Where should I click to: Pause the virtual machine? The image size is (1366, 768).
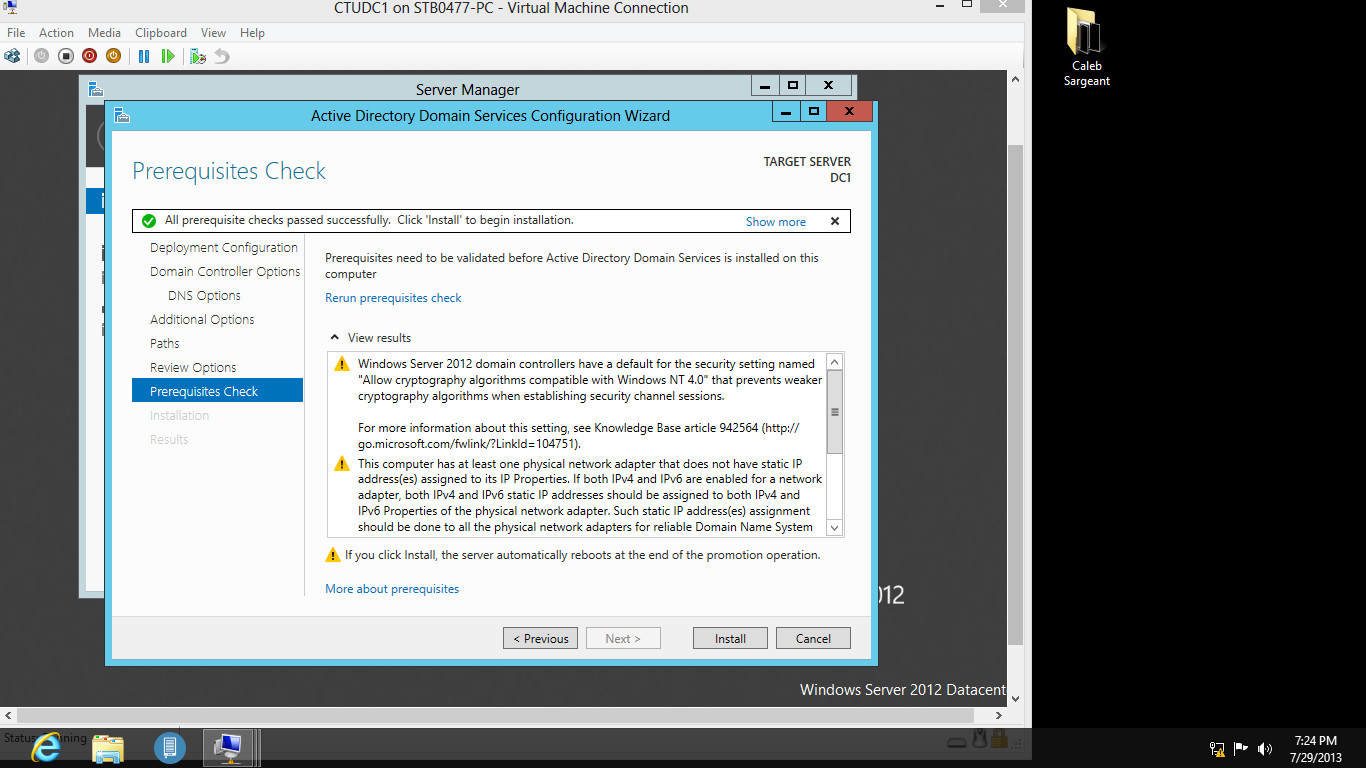pyautogui.click(x=144, y=56)
